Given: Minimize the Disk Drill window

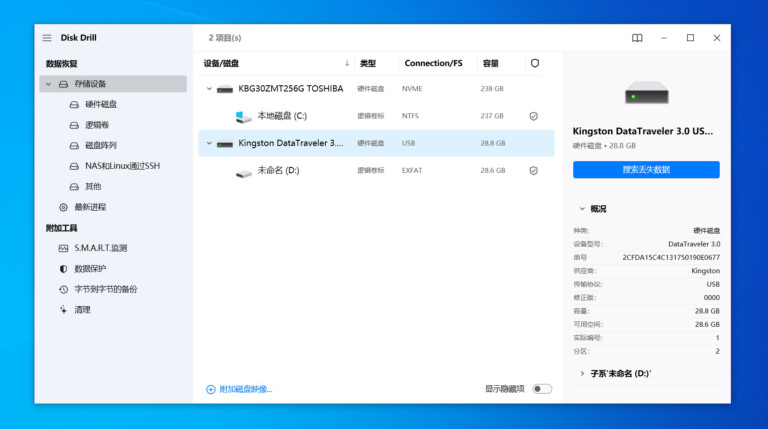Looking at the screenshot, I should click(x=664, y=38).
